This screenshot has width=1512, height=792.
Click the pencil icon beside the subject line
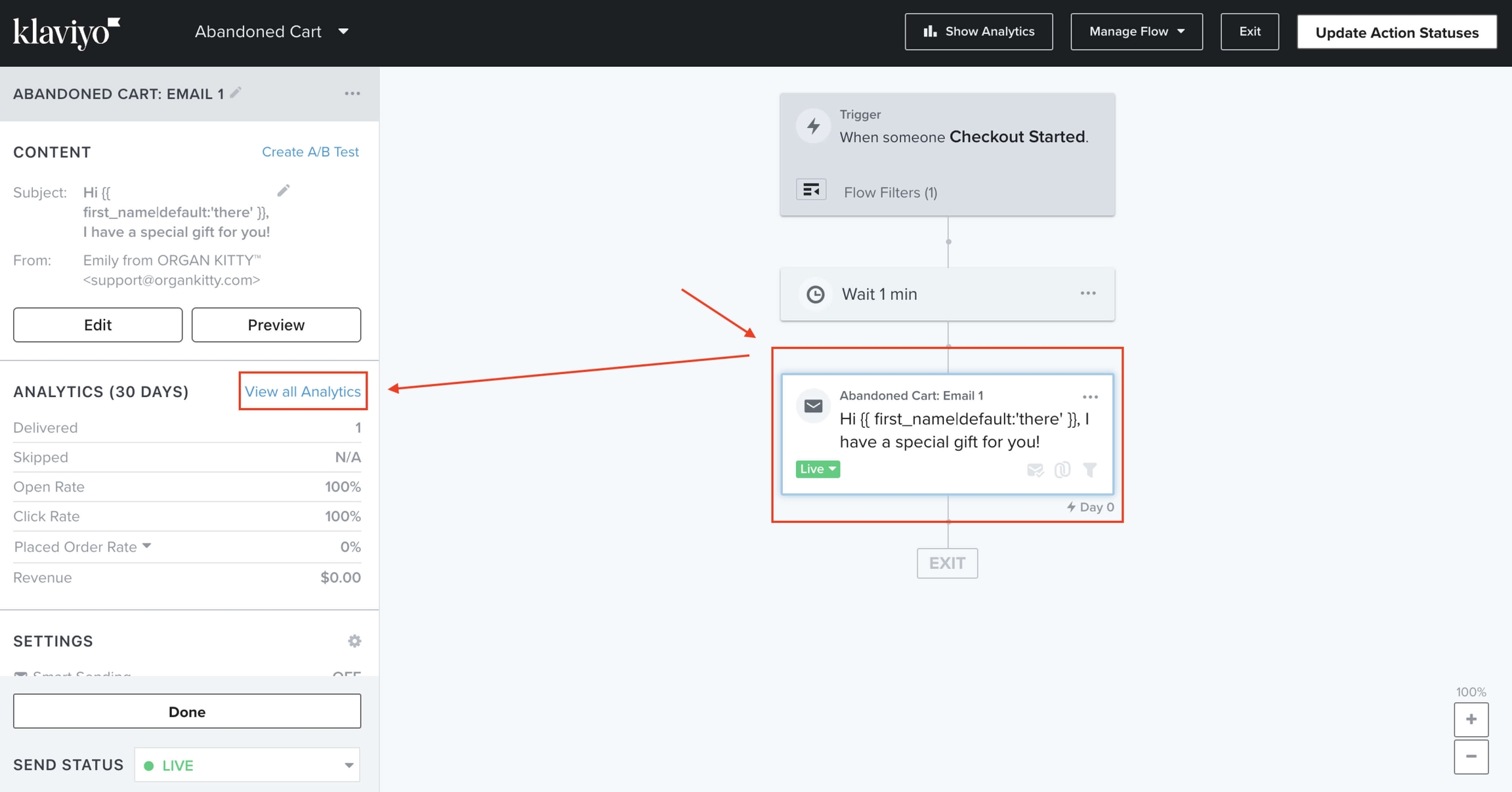click(284, 190)
